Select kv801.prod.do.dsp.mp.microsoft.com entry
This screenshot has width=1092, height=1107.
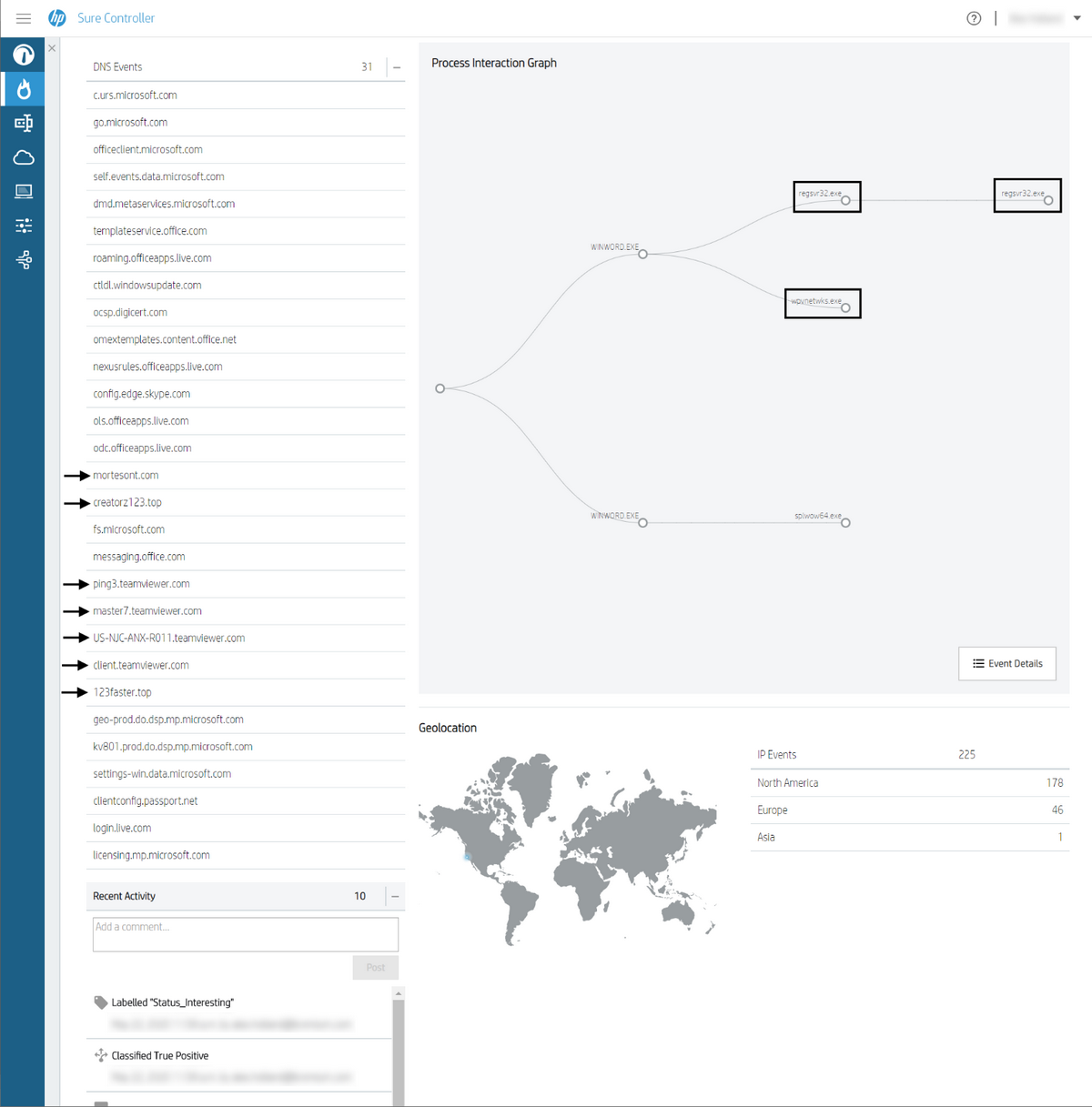[246, 747]
